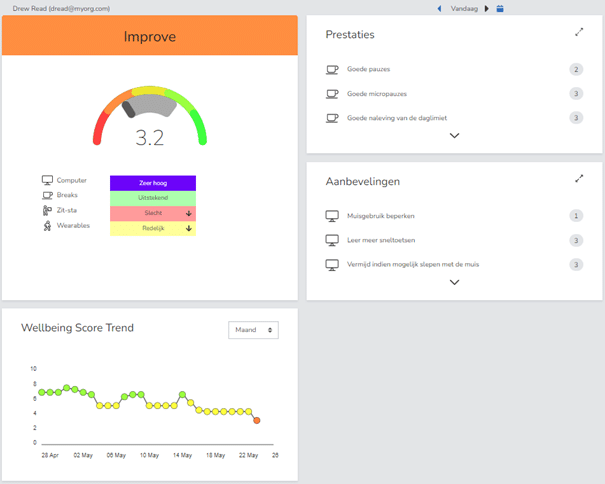Image resolution: width=605 pixels, height=484 pixels.
Task: Go to previous day with left arrow
Action: (x=439, y=8)
